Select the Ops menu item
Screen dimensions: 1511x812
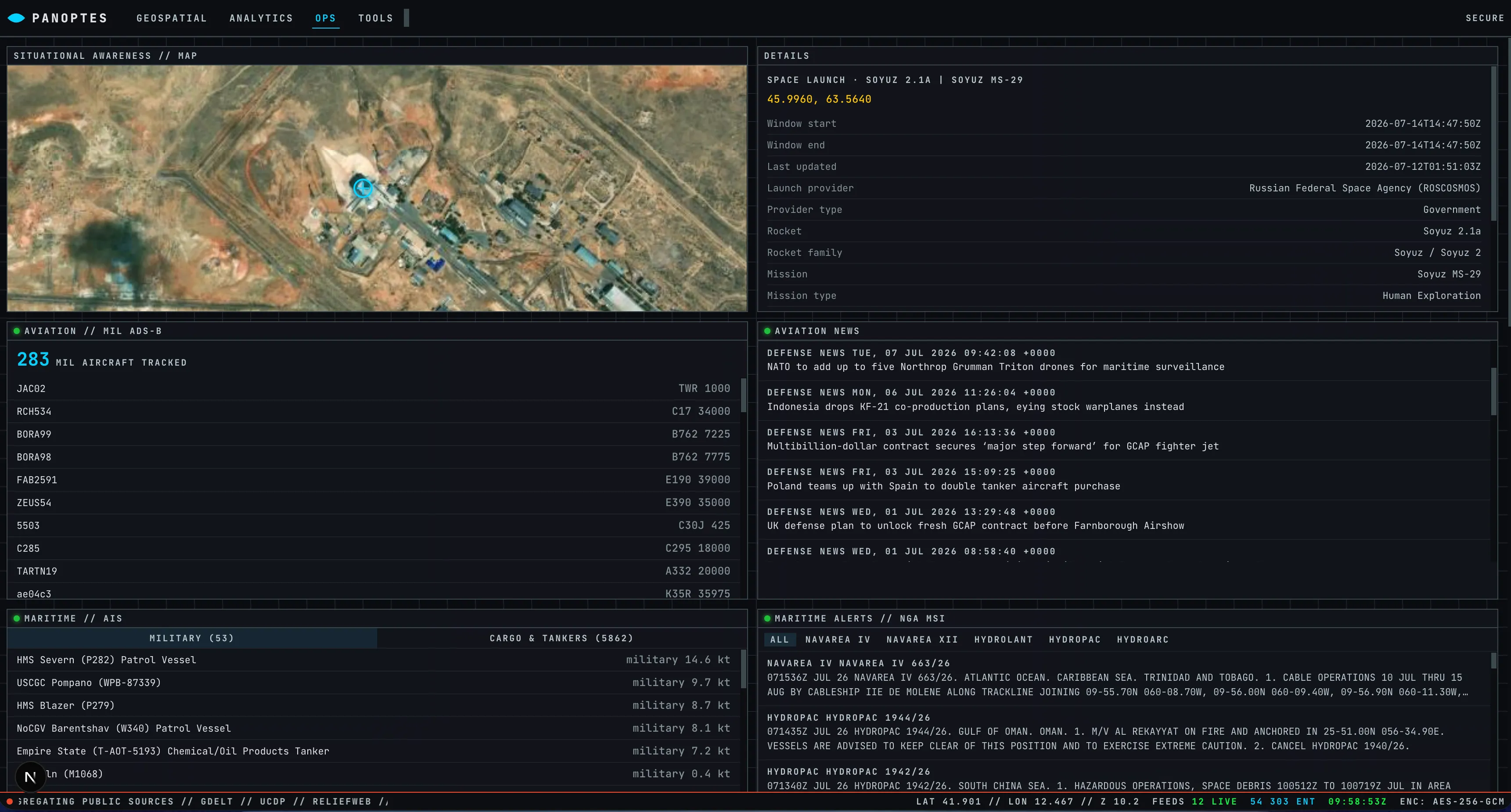point(326,18)
